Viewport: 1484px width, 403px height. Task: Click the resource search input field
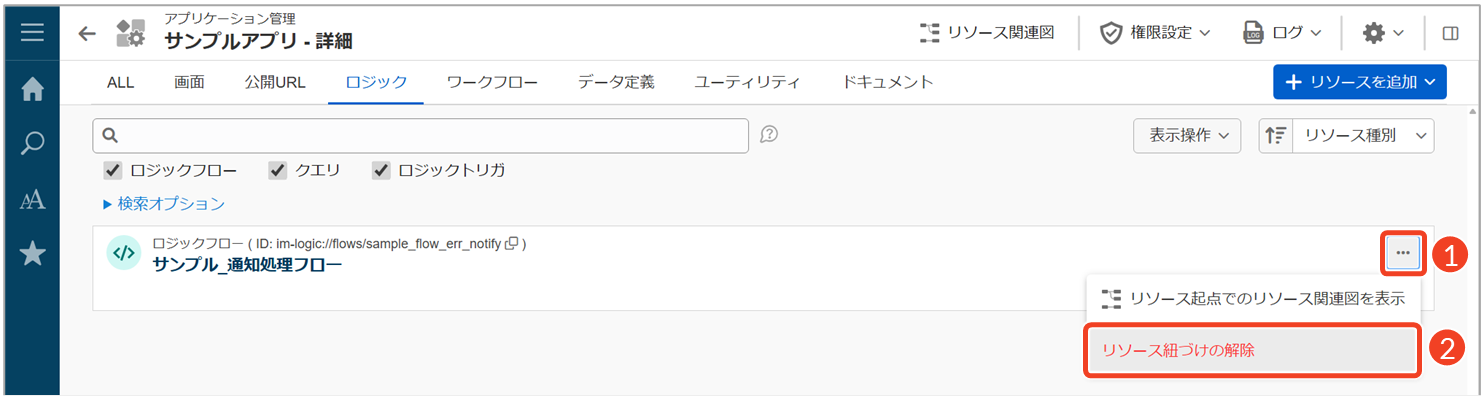(420, 136)
